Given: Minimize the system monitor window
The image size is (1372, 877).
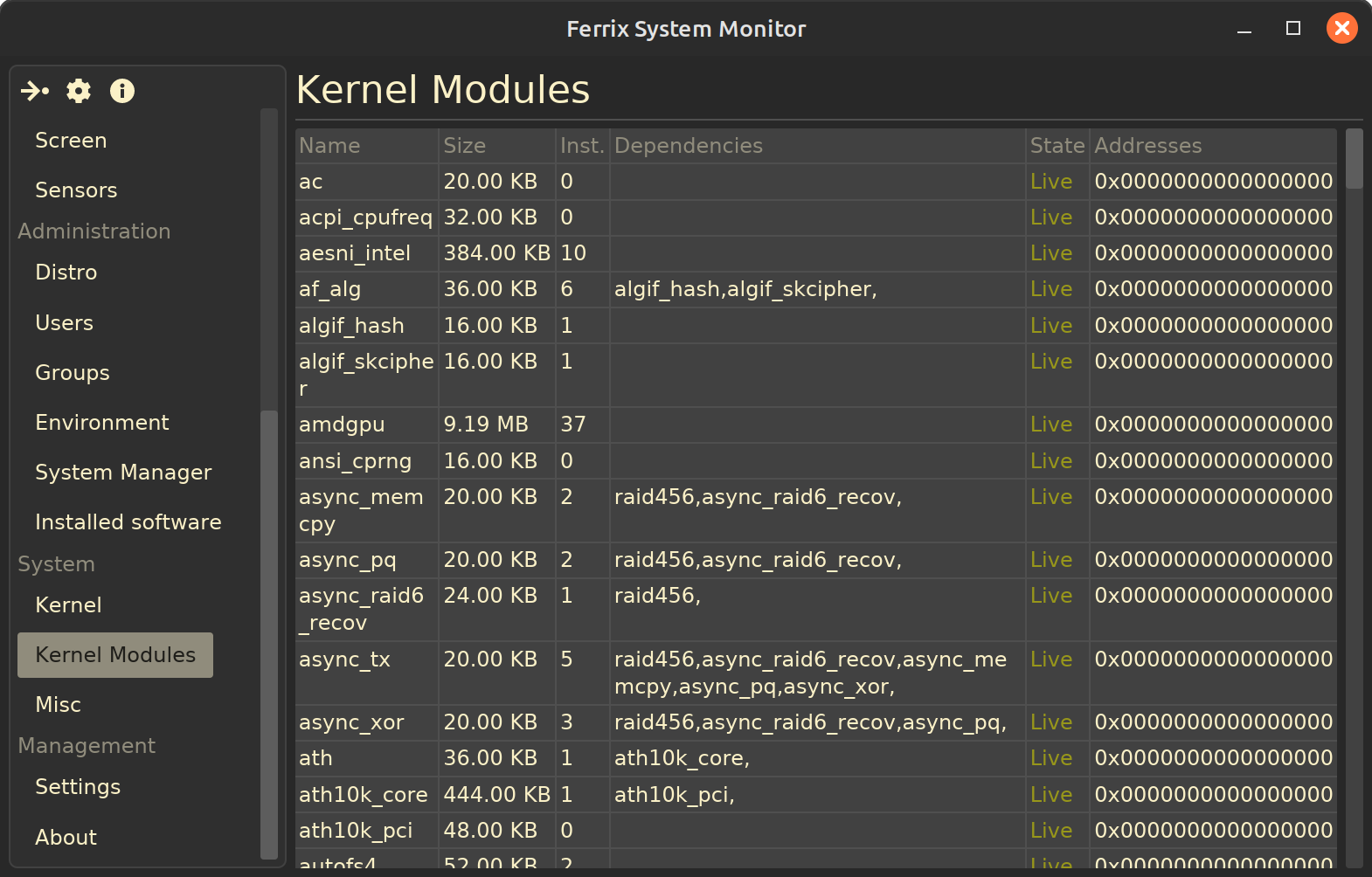Looking at the screenshot, I should click(1244, 29).
